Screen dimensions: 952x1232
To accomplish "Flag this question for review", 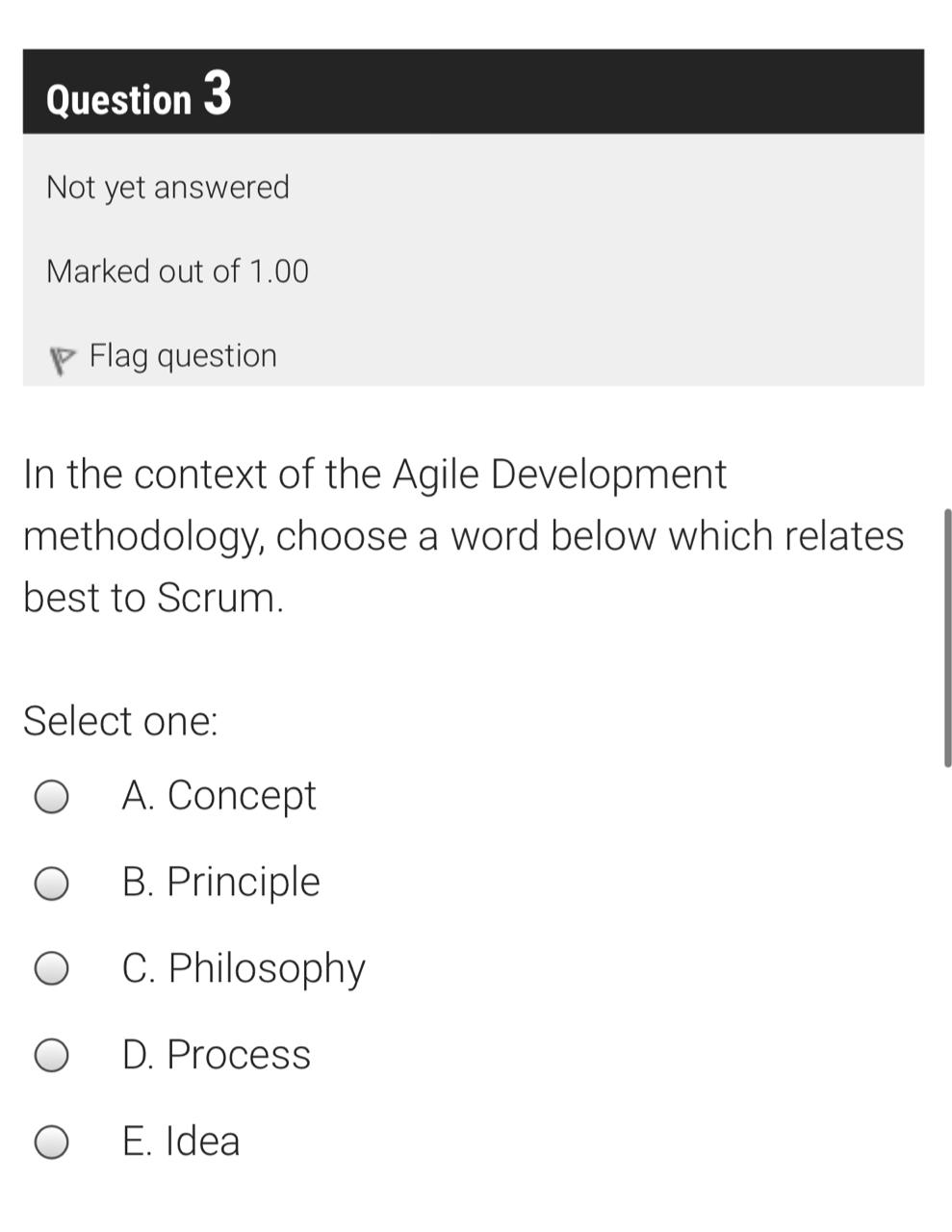I will 183,355.
